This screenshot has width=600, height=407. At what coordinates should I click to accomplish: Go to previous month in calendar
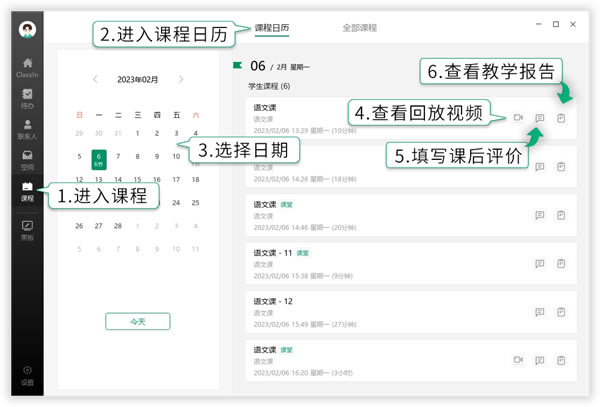point(95,79)
